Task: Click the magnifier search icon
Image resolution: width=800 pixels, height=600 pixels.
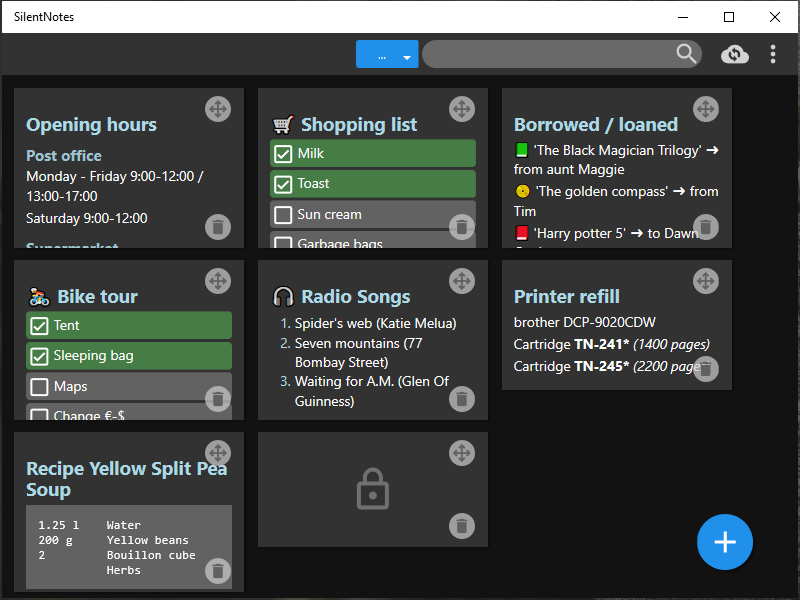Action: [686, 54]
